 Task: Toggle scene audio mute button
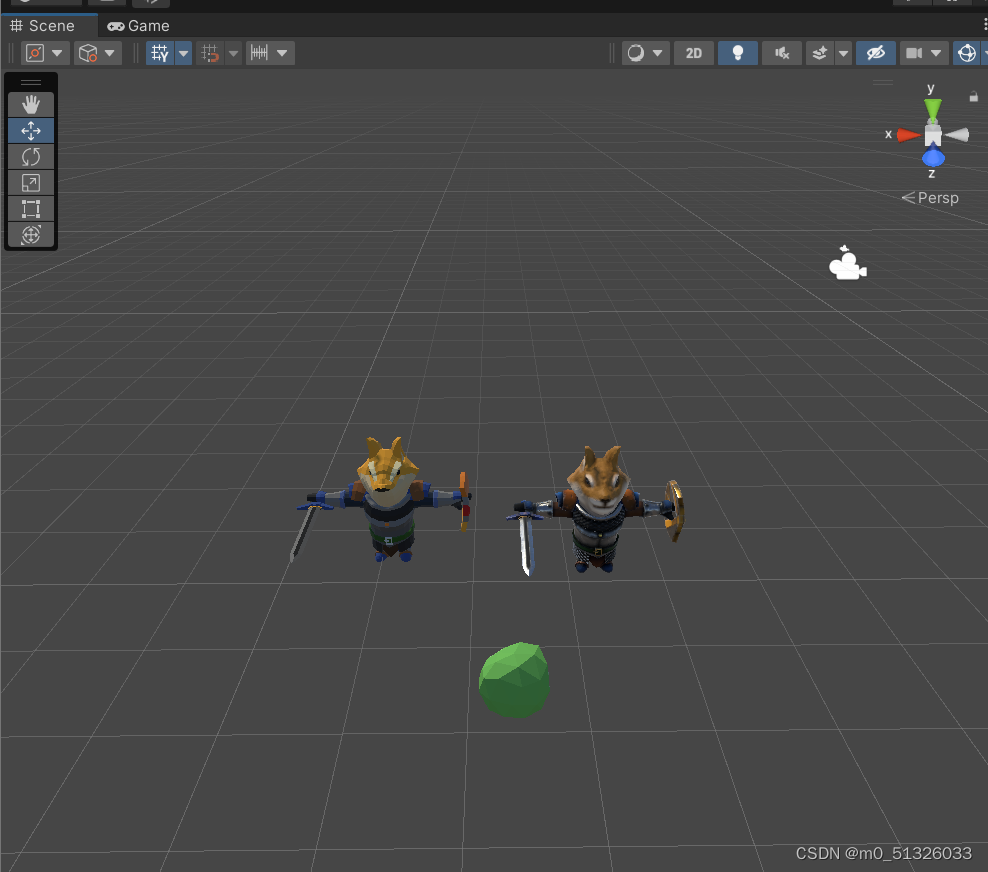(782, 53)
